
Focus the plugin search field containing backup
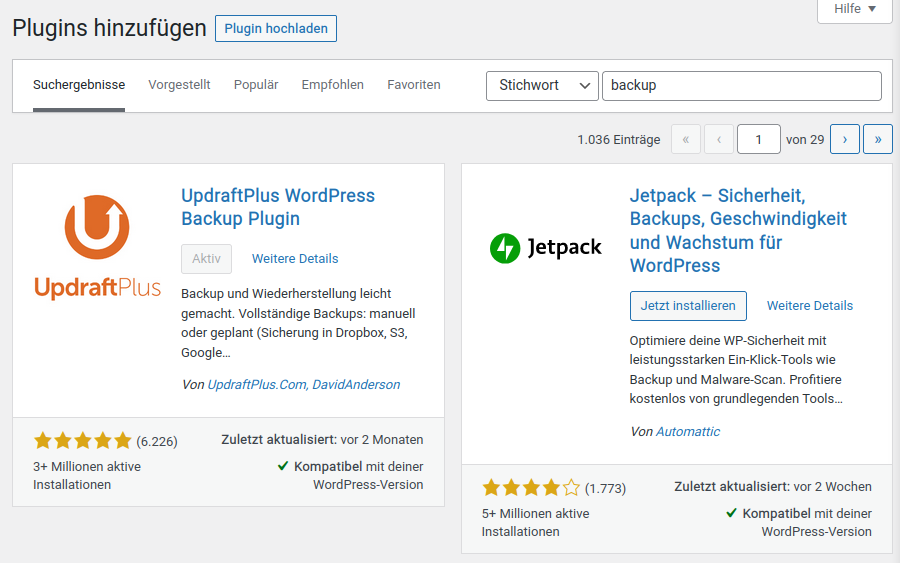(742, 86)
